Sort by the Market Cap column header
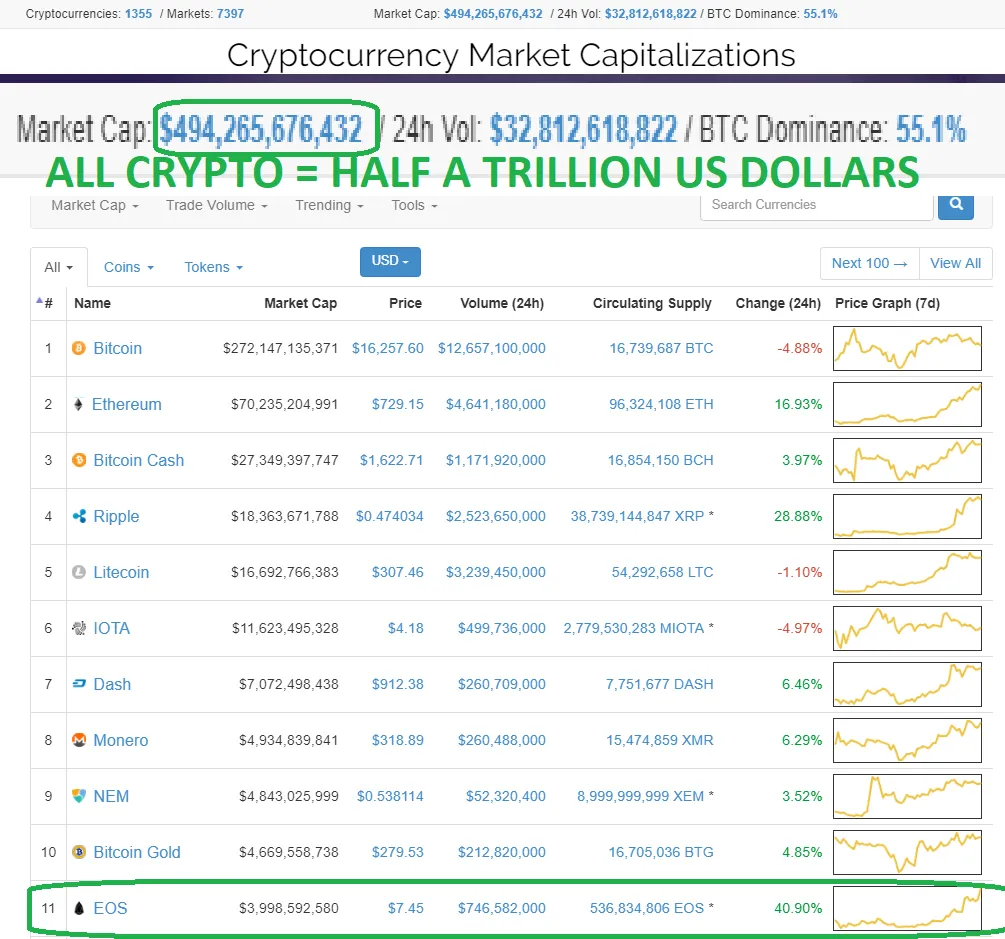This screenshot has width=1005, height=939. click(301, 303)
